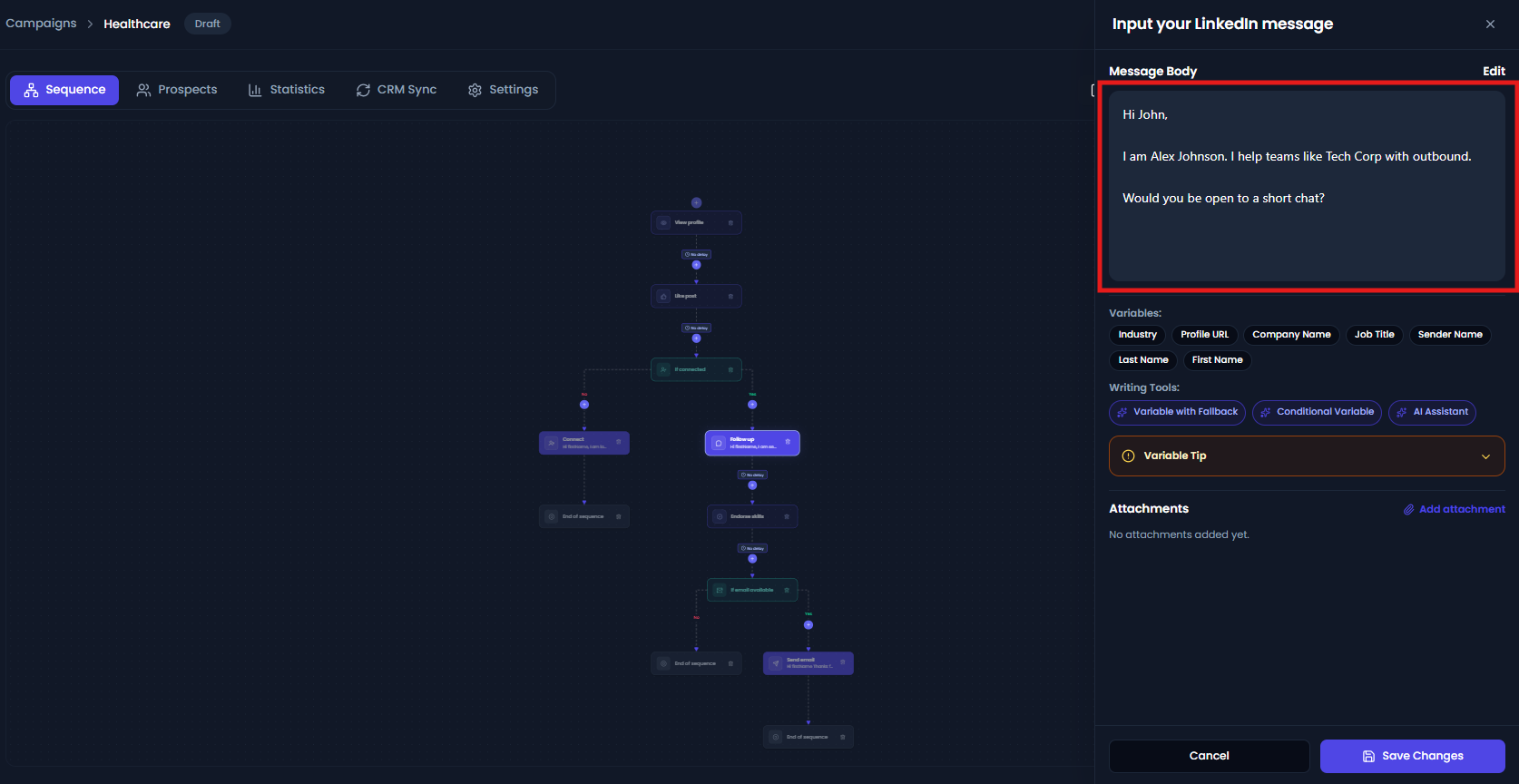Delete the Send email step using trash icon
Screen dimensions: 1519x784
click(x=843, y=662)
